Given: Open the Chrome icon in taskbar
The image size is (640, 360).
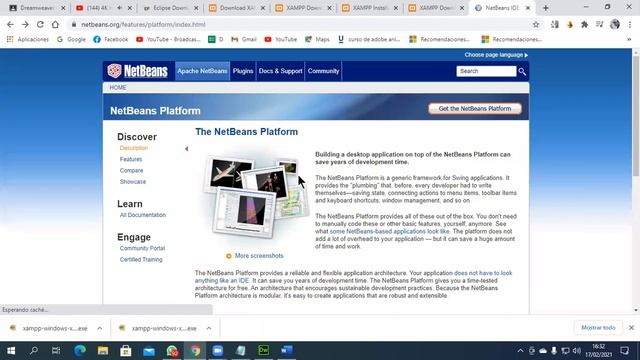Looking at the screenshot, I should tap(195, 351).
